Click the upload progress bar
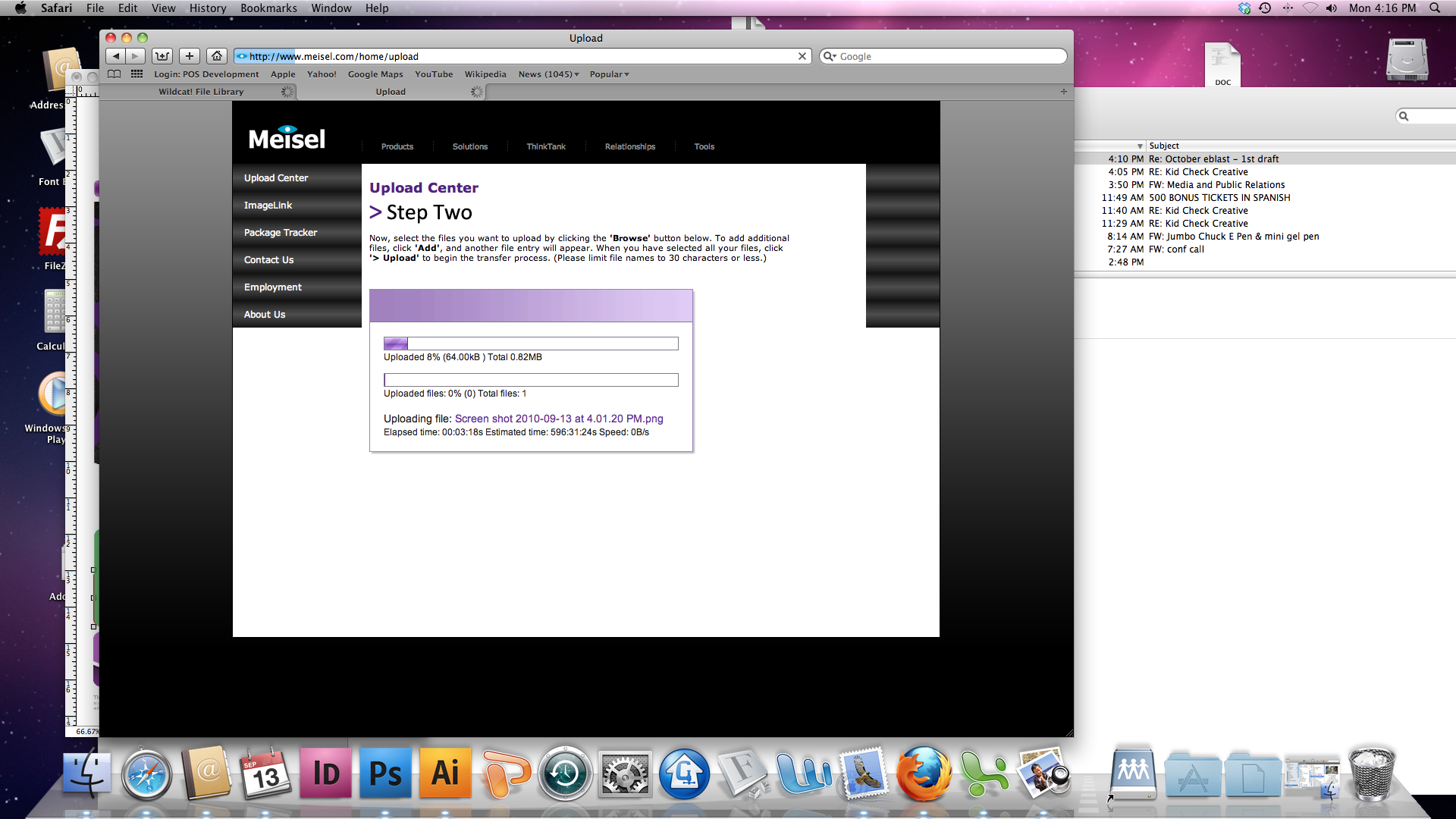This screenshot has height=819, width=1456. click(531, 344)
